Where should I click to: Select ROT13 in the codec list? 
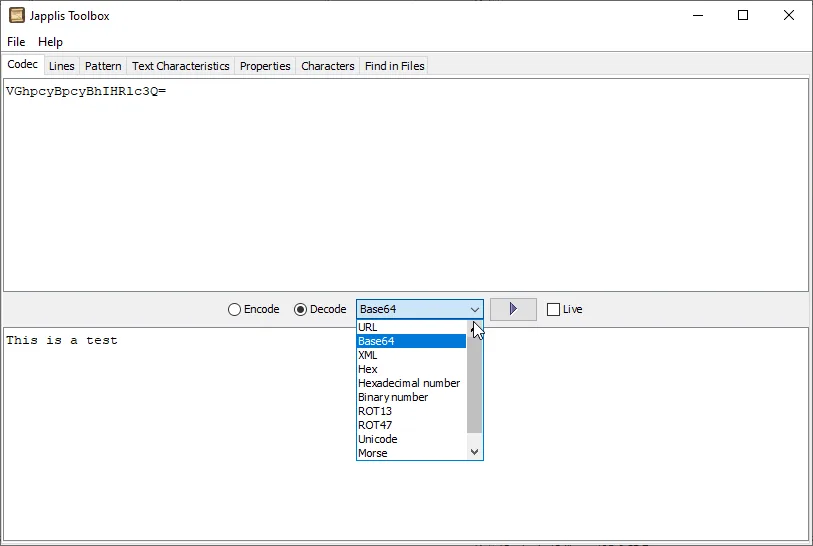coord(412,411)
